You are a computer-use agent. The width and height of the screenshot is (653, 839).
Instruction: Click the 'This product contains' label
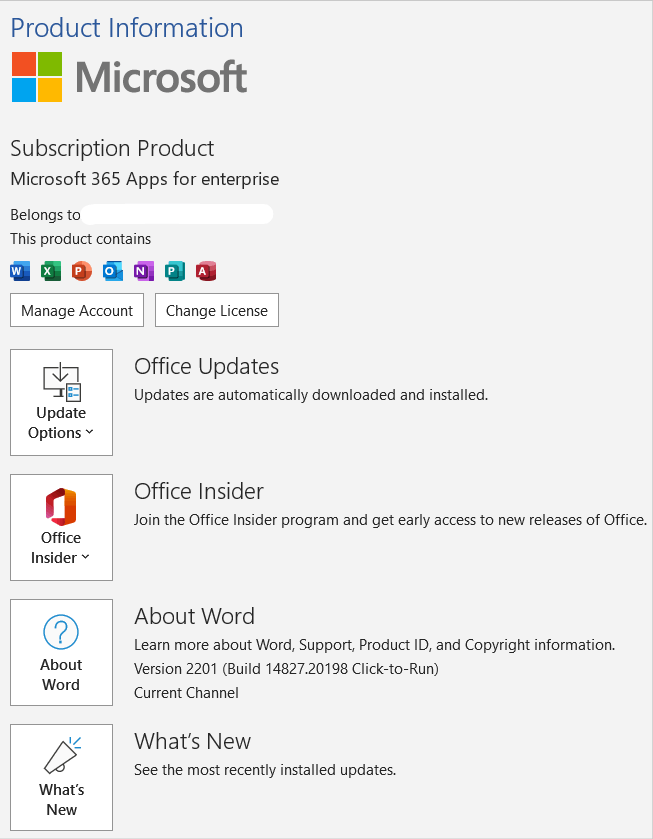pyautogui.click(x=81, y=239)
